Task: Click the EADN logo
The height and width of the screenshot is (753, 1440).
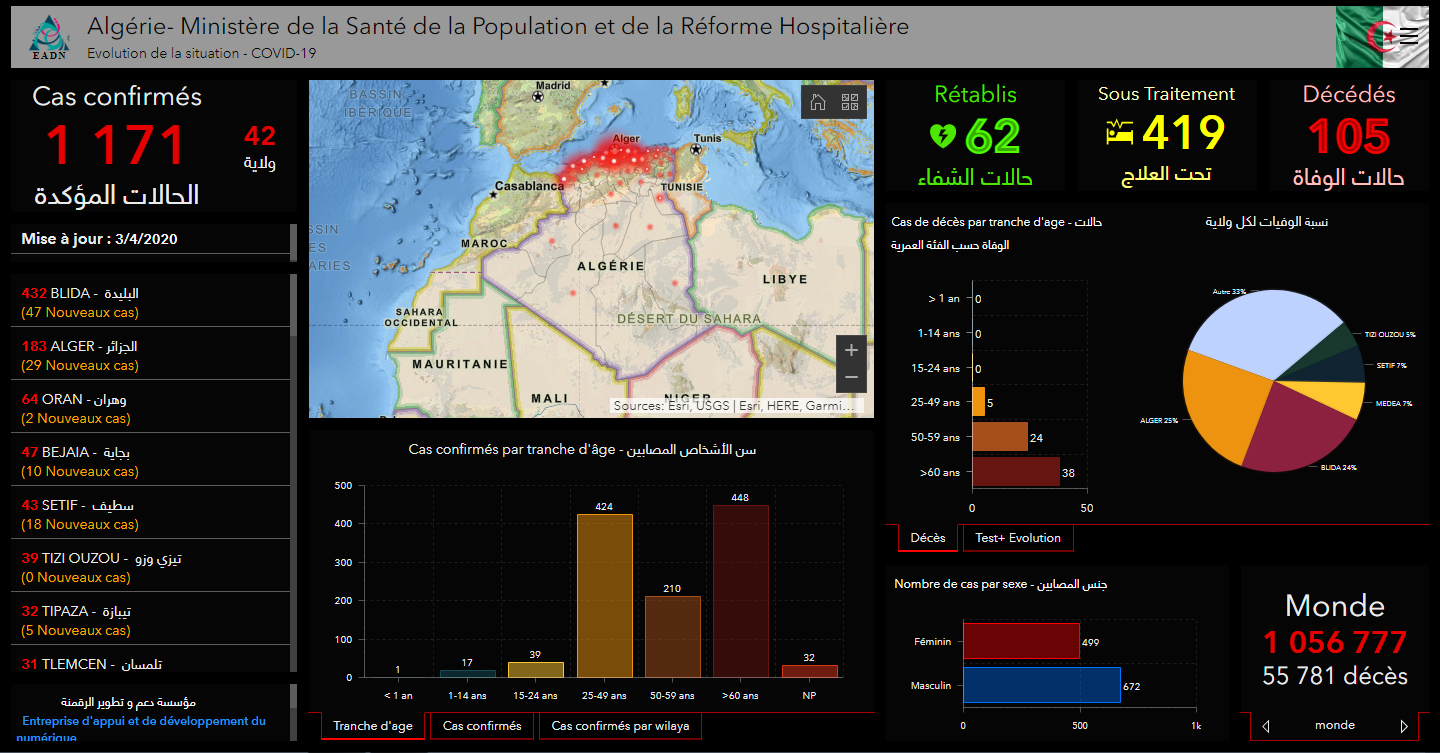Action: click(x=48, y=37)
